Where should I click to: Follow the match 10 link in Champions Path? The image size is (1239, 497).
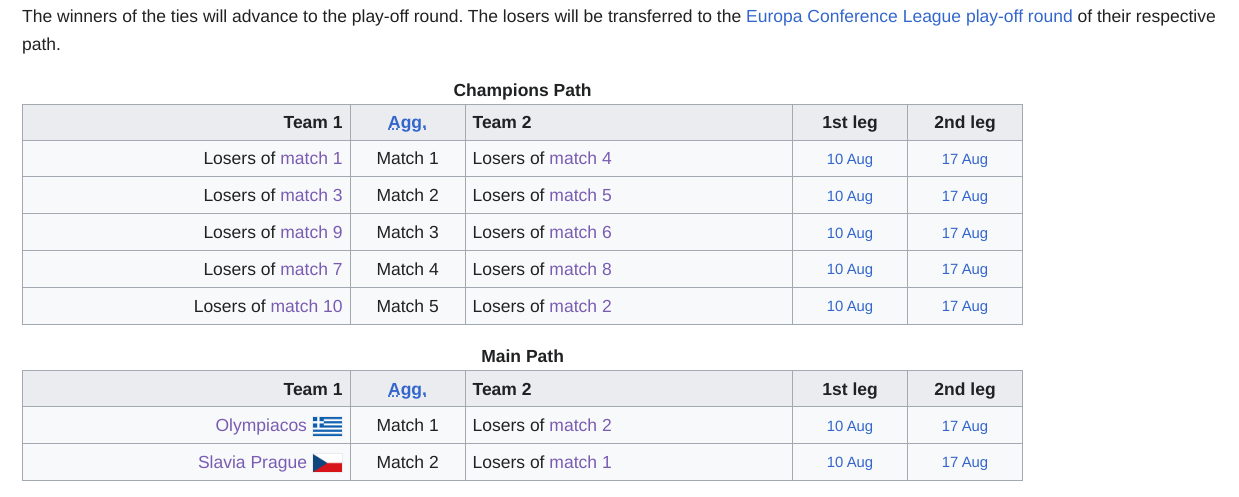[x=306, y=306]
